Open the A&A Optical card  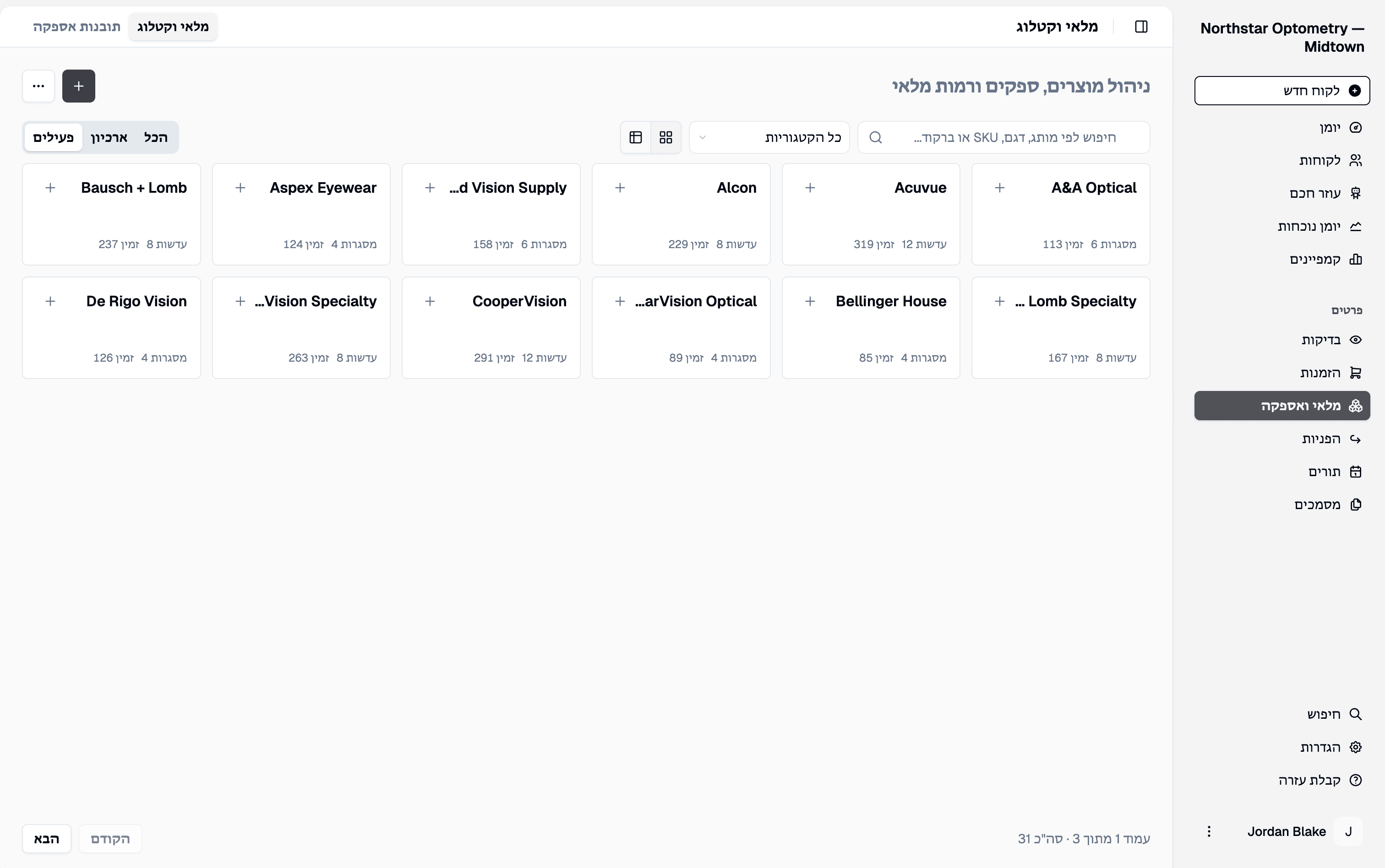click(x=1061, y=214)
